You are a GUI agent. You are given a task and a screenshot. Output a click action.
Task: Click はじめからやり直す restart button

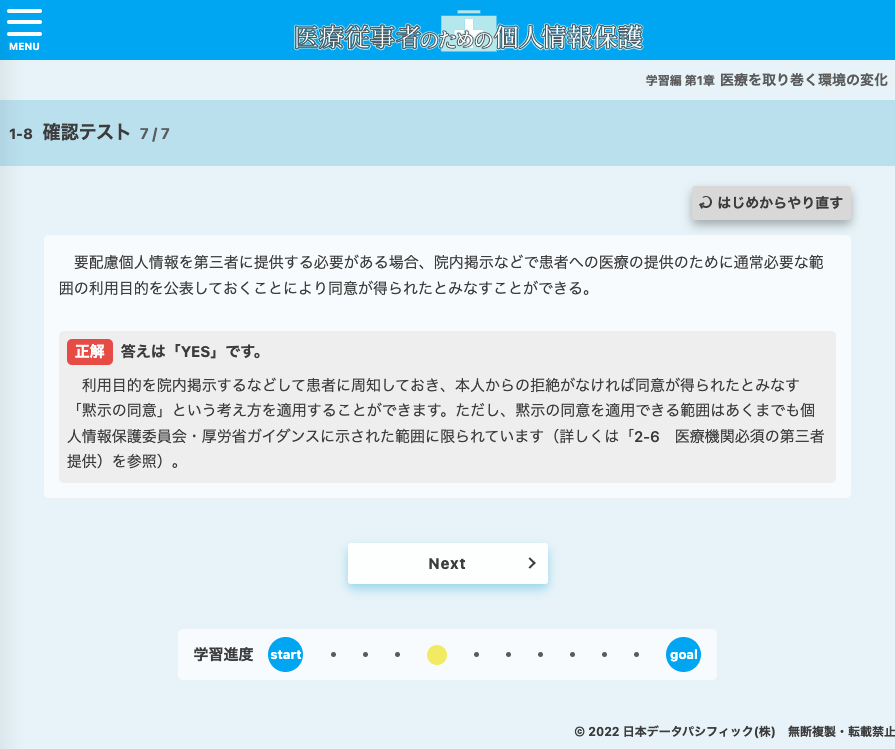[x=771, y=203]
